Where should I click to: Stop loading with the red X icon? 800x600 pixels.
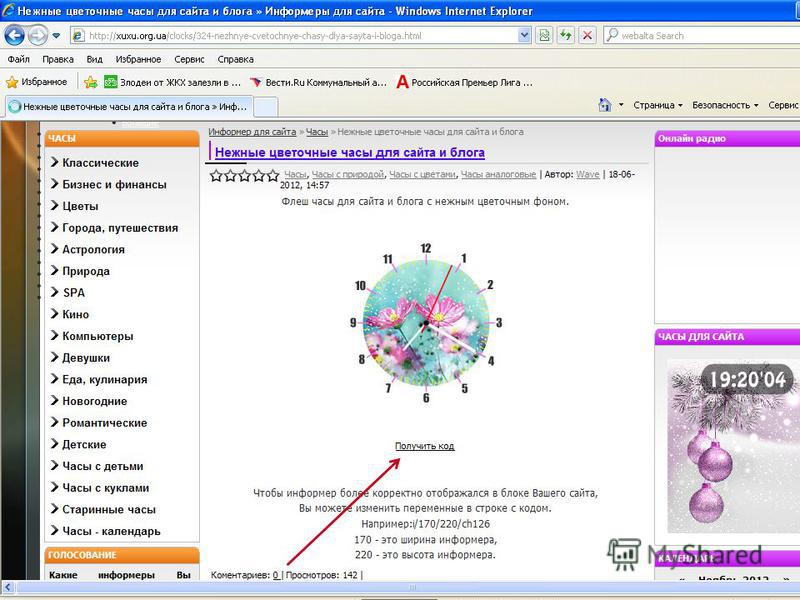(x=587, y=35)
